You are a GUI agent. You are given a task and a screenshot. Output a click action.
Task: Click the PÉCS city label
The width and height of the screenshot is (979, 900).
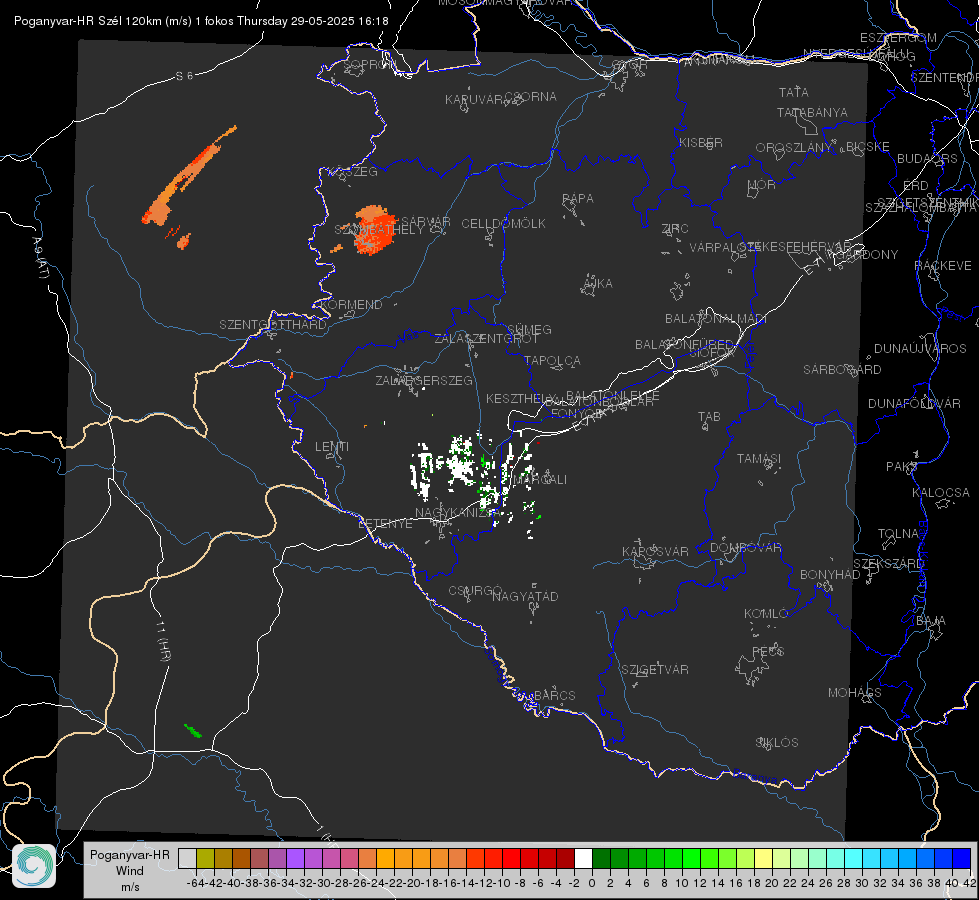[x=767, y=651]
